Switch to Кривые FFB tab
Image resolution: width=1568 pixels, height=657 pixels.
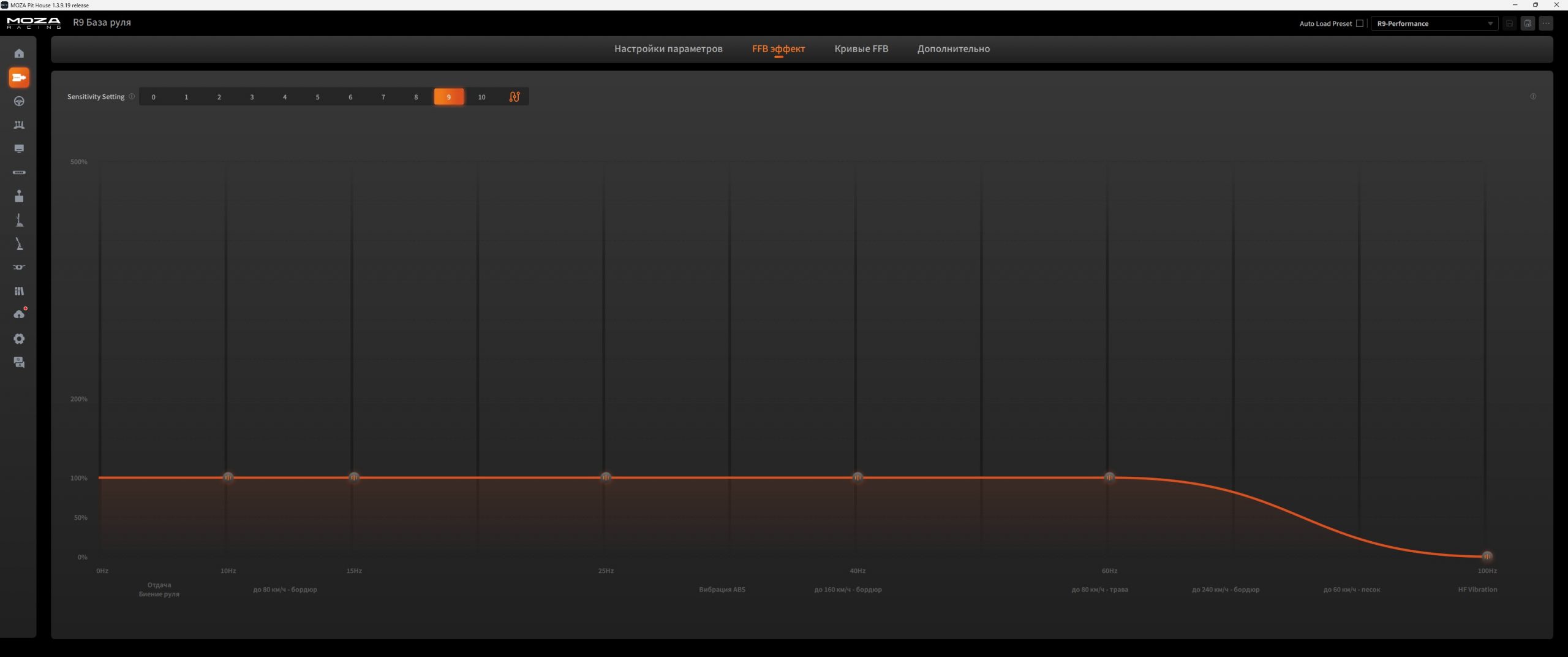pyautogui.click(x=861, y=49)
